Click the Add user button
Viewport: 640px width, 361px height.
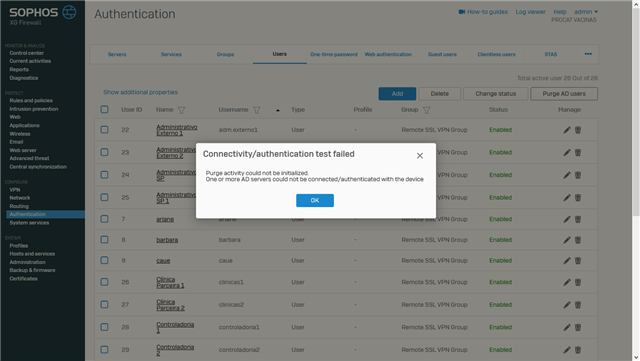coord(397,94)
